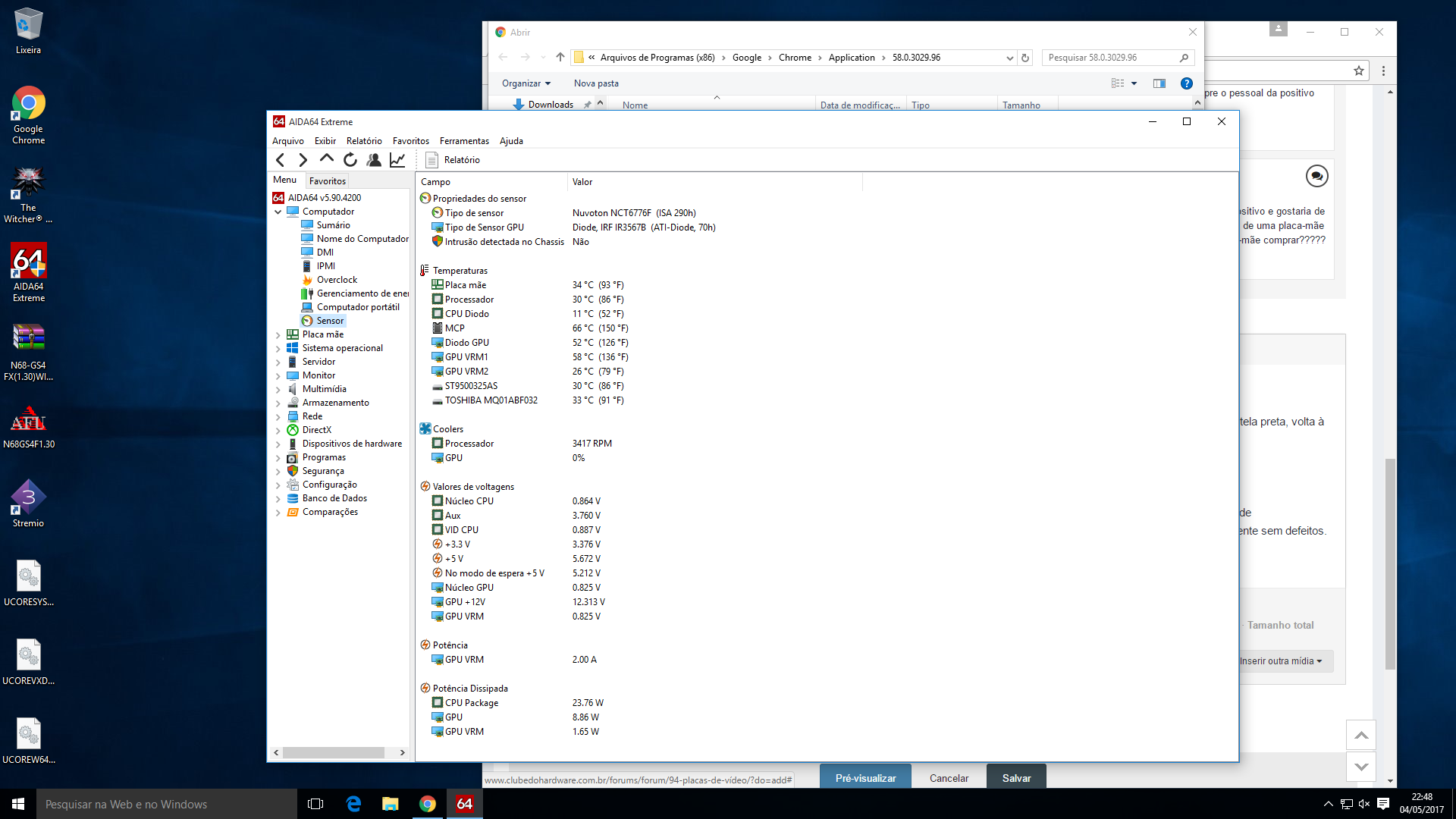Viewport: 1456px width, 819px height.
Task: Select Computador portátil tree item
Action: click(358, 307)
